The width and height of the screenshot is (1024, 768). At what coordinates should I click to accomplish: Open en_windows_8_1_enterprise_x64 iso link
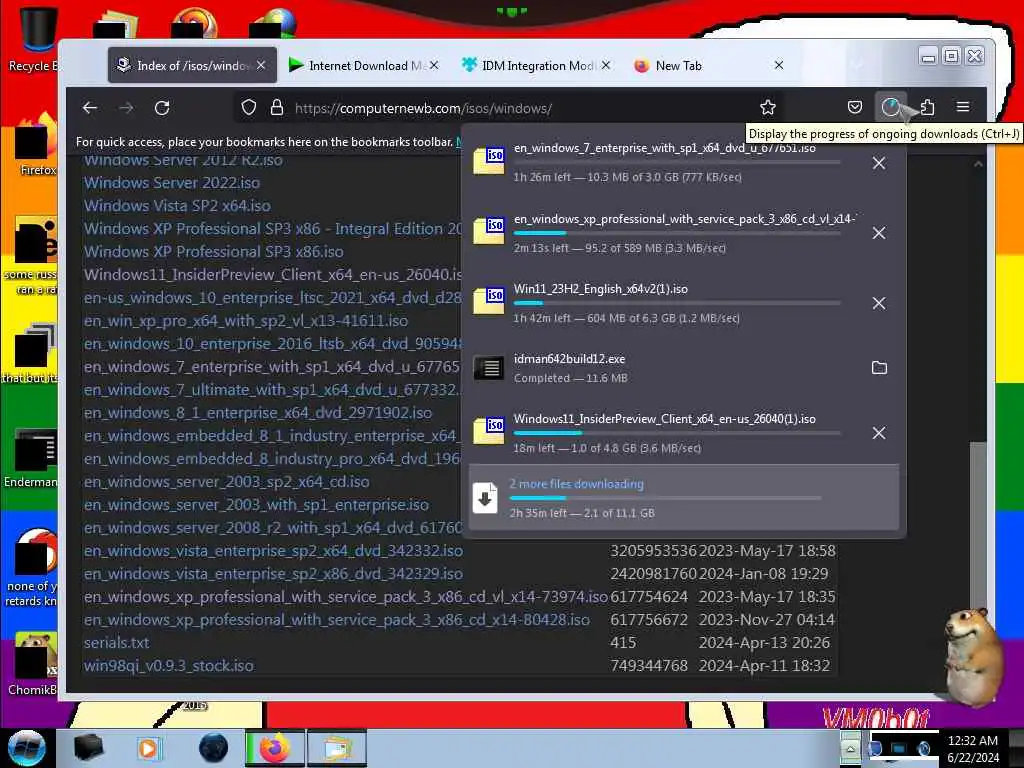pyautogui.click(x=258, y=413)
